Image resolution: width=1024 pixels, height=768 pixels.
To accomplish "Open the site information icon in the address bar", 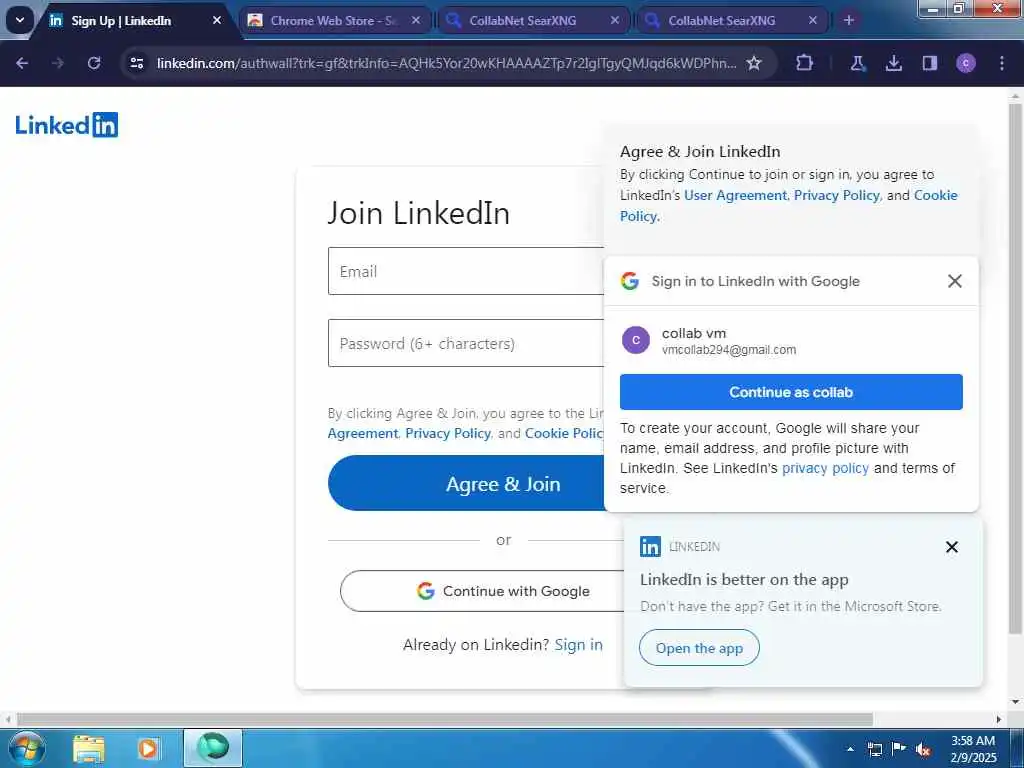I will coord(137,63).
